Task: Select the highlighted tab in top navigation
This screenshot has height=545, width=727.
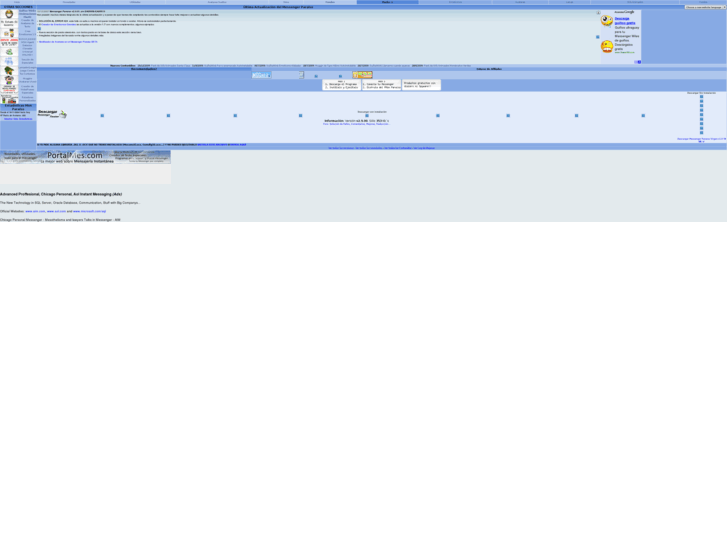Action: [x=387, y=2]
